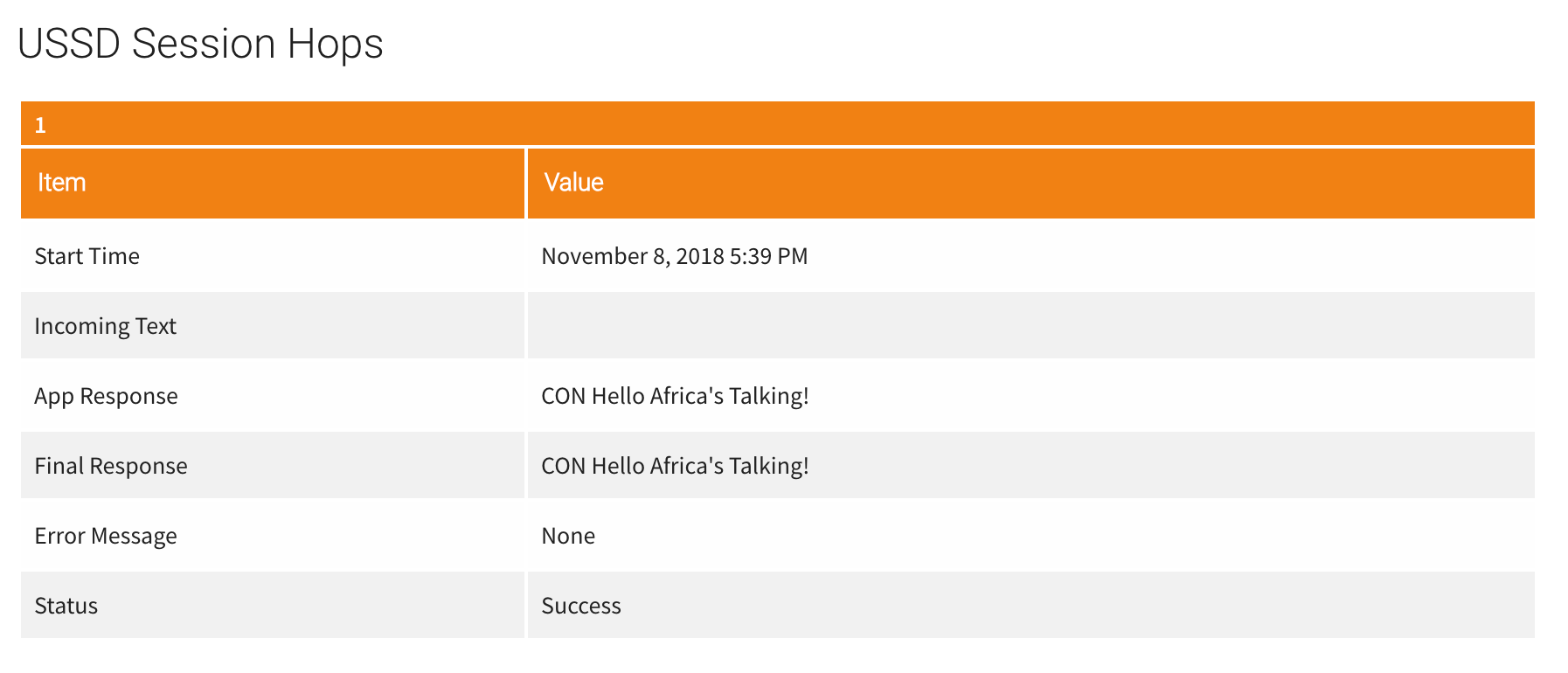Click the USSD Session Hops heading
The width and height of the screenshot is (1568, 673).
pos(200,44)
